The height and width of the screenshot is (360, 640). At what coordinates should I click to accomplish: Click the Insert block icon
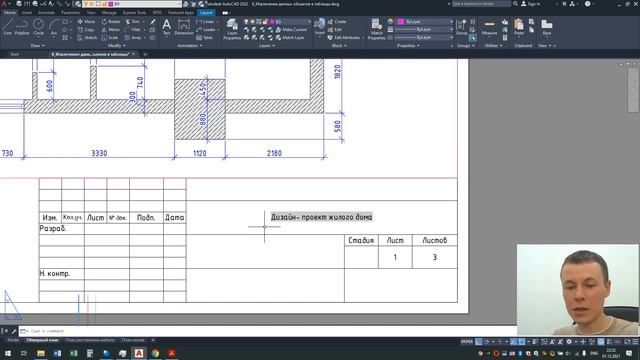[320, 26]
